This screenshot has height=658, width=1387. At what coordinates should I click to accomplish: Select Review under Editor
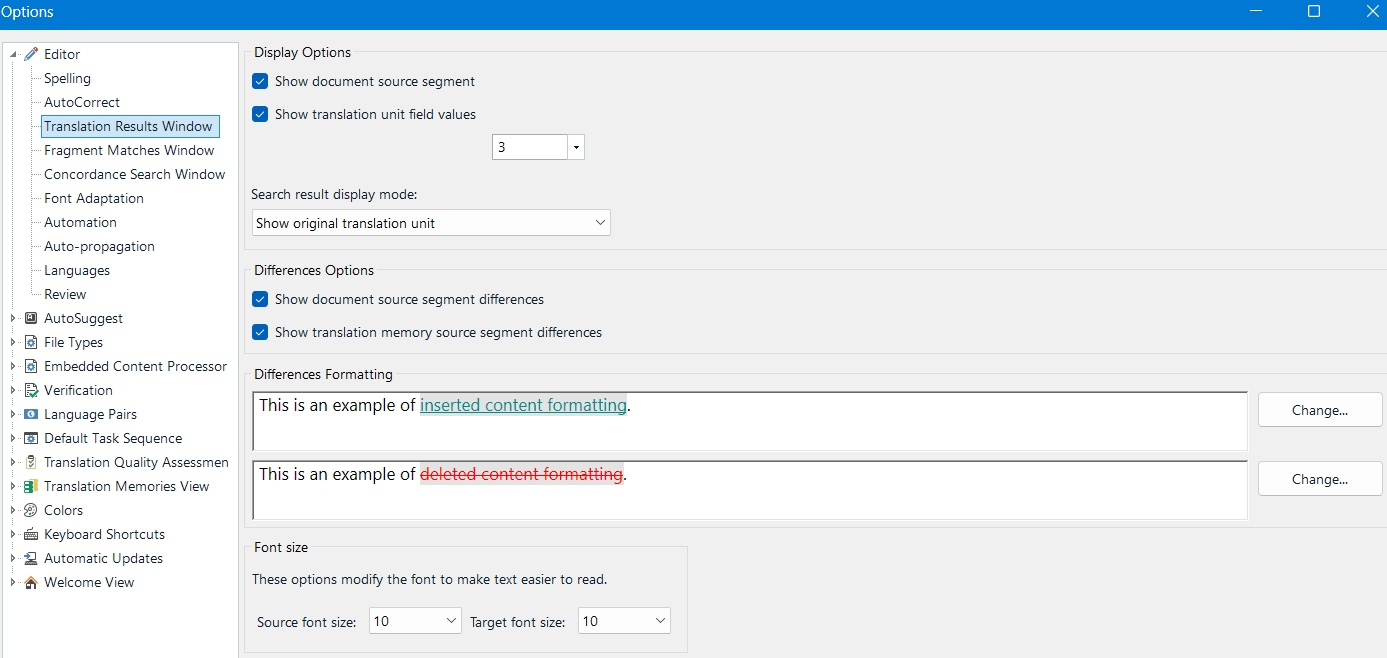pyautogui.click(x=65, y=294)
